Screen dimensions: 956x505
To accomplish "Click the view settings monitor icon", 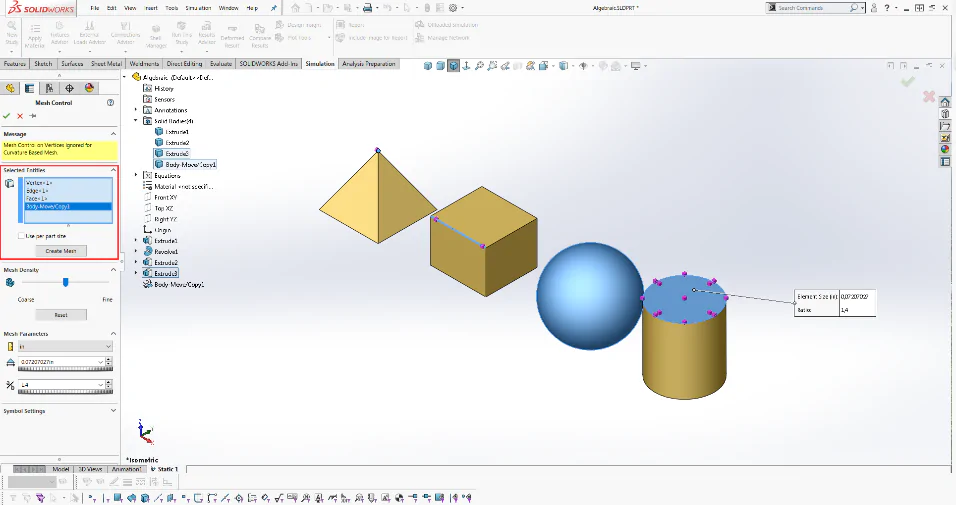I will coord(636,66).
